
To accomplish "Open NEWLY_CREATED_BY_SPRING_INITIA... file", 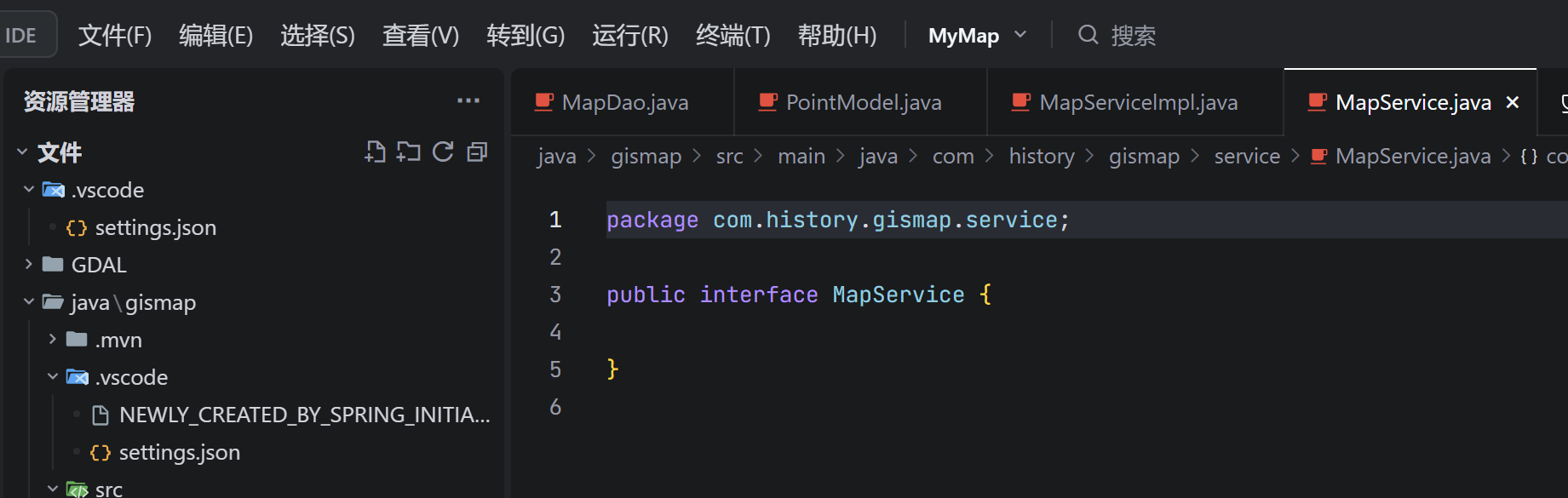I will [305, 415].
